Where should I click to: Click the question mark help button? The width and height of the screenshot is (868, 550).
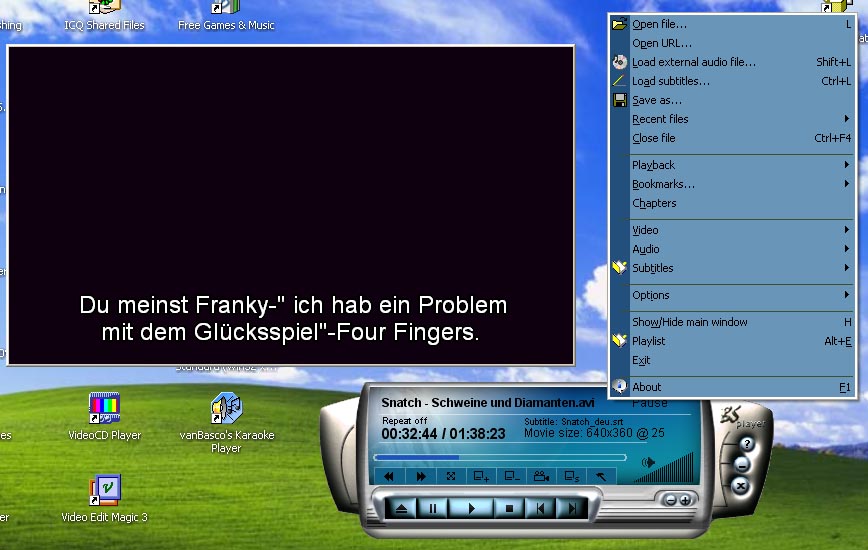[x=747, y=444]
